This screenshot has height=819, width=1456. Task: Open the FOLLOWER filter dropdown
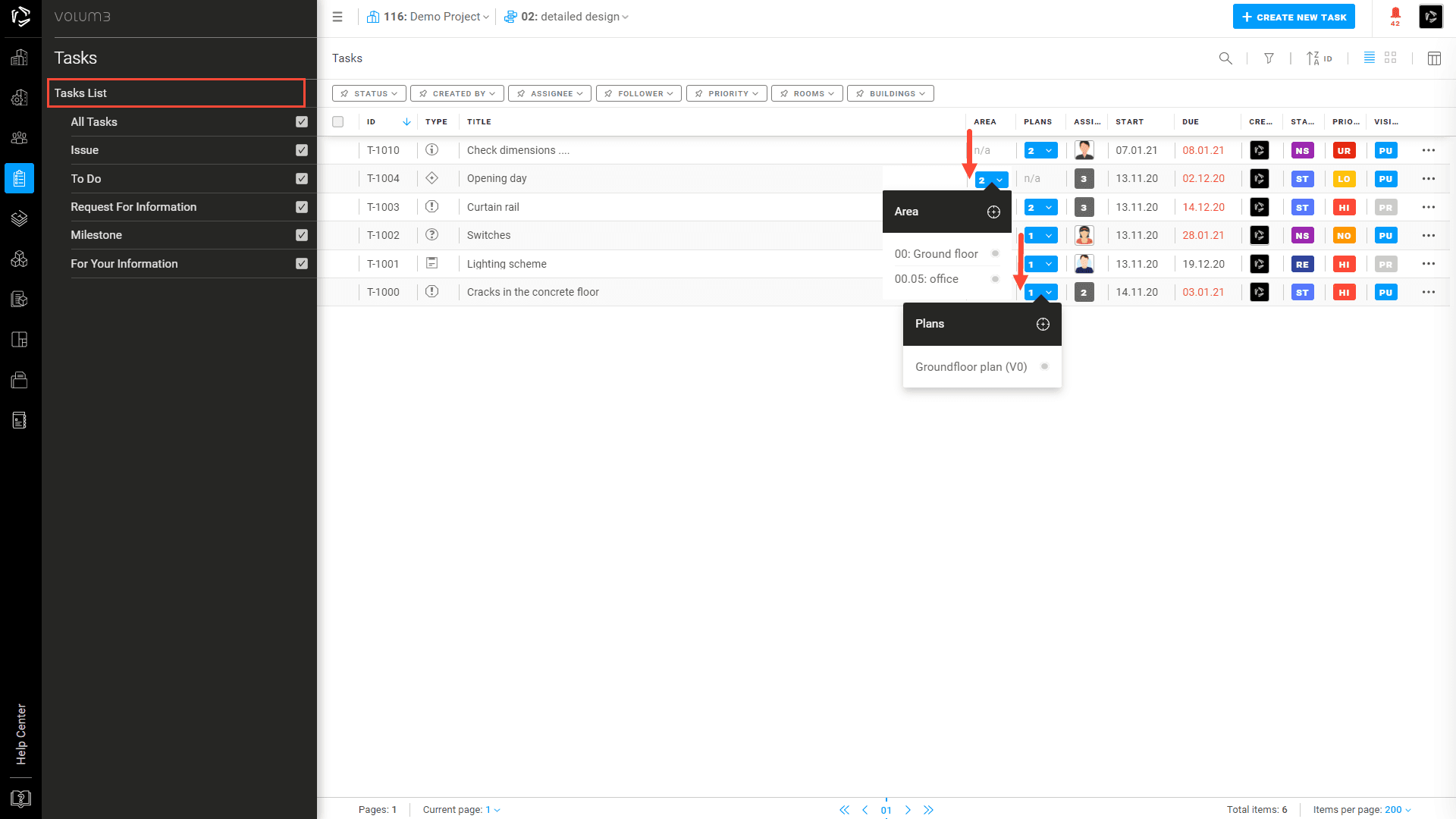click(639, 93)
